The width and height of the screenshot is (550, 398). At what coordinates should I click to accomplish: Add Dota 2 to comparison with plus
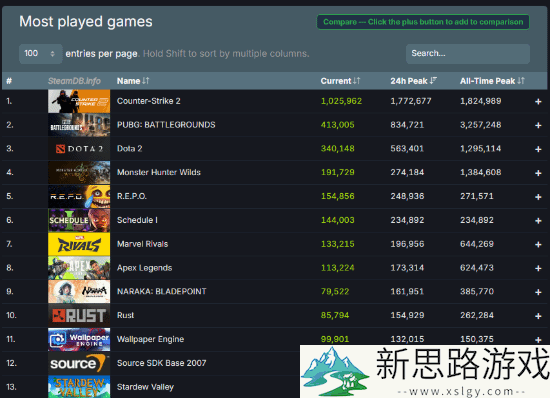pos(538,149)
